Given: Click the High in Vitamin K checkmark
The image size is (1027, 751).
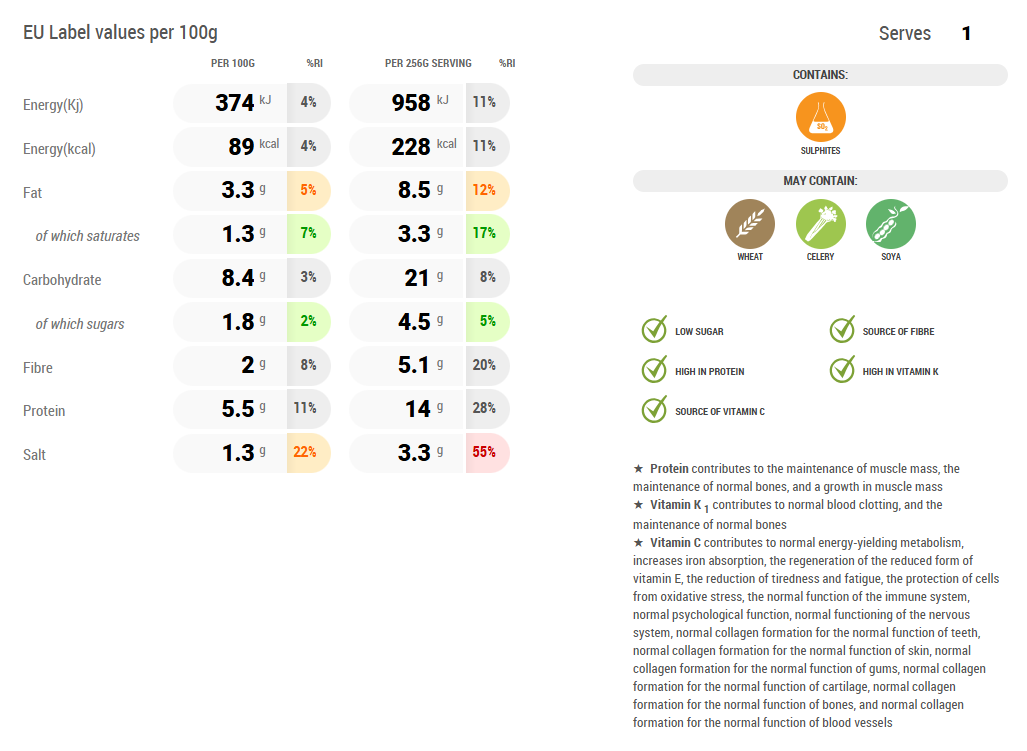Looking at the screenshot, I should coord(842,370).
